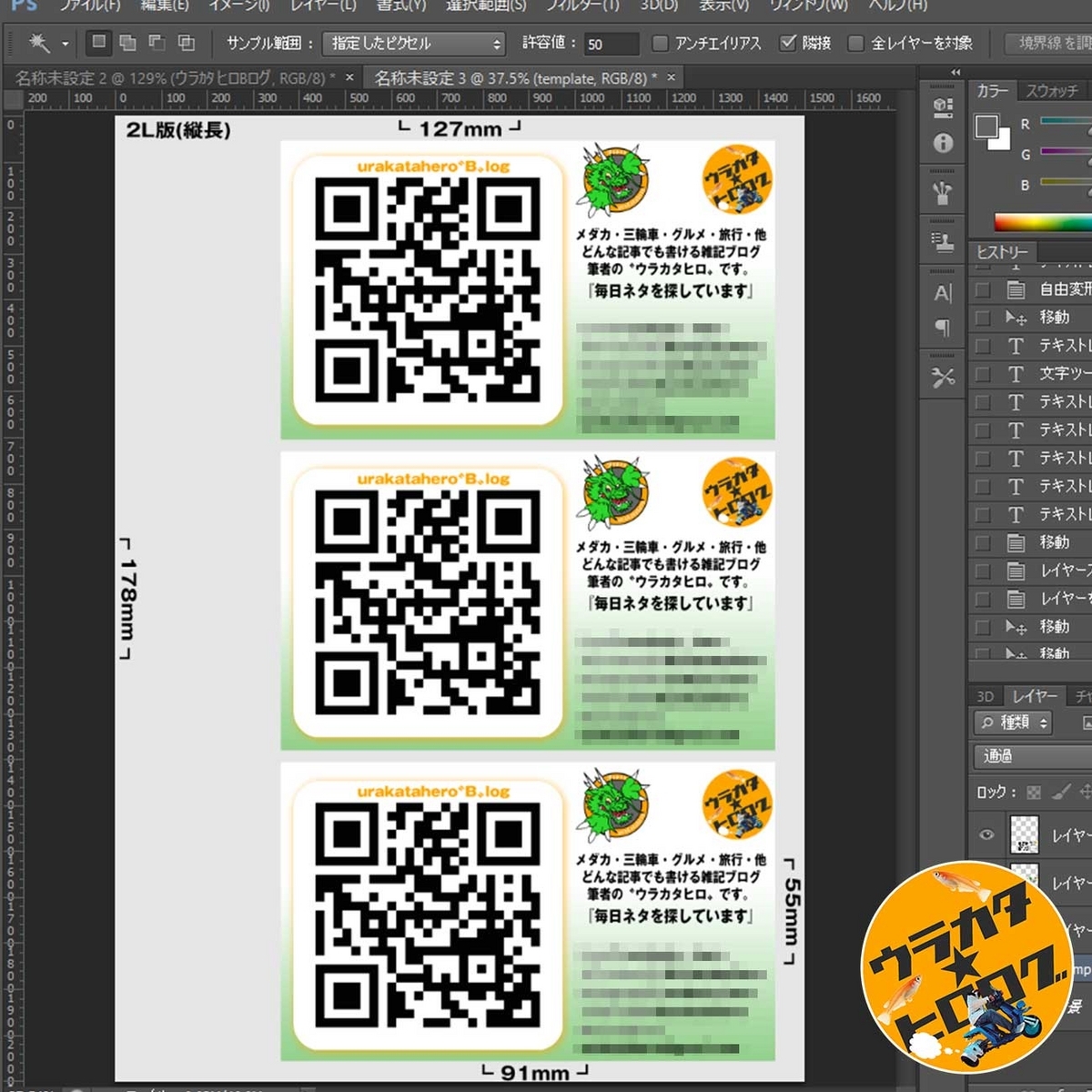Close the 名称未設定 2 document tab
This screenshot has height=1092, width=1092.
click(349, 77)
